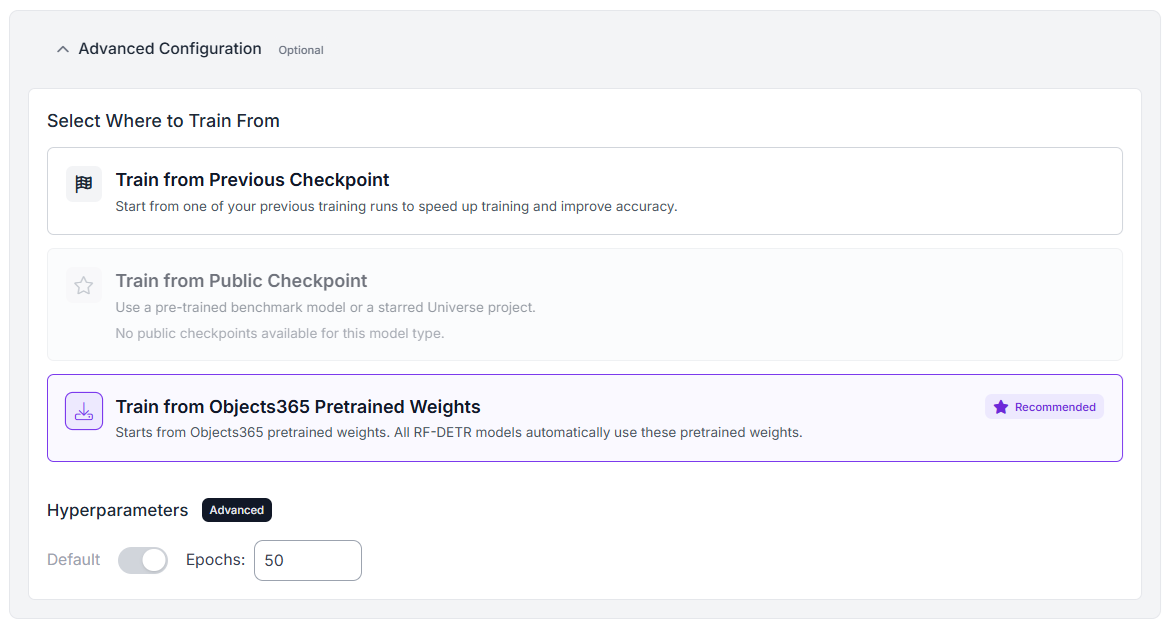
Task: Click the 'No public checkpoints available' notice
Action: 279,333
